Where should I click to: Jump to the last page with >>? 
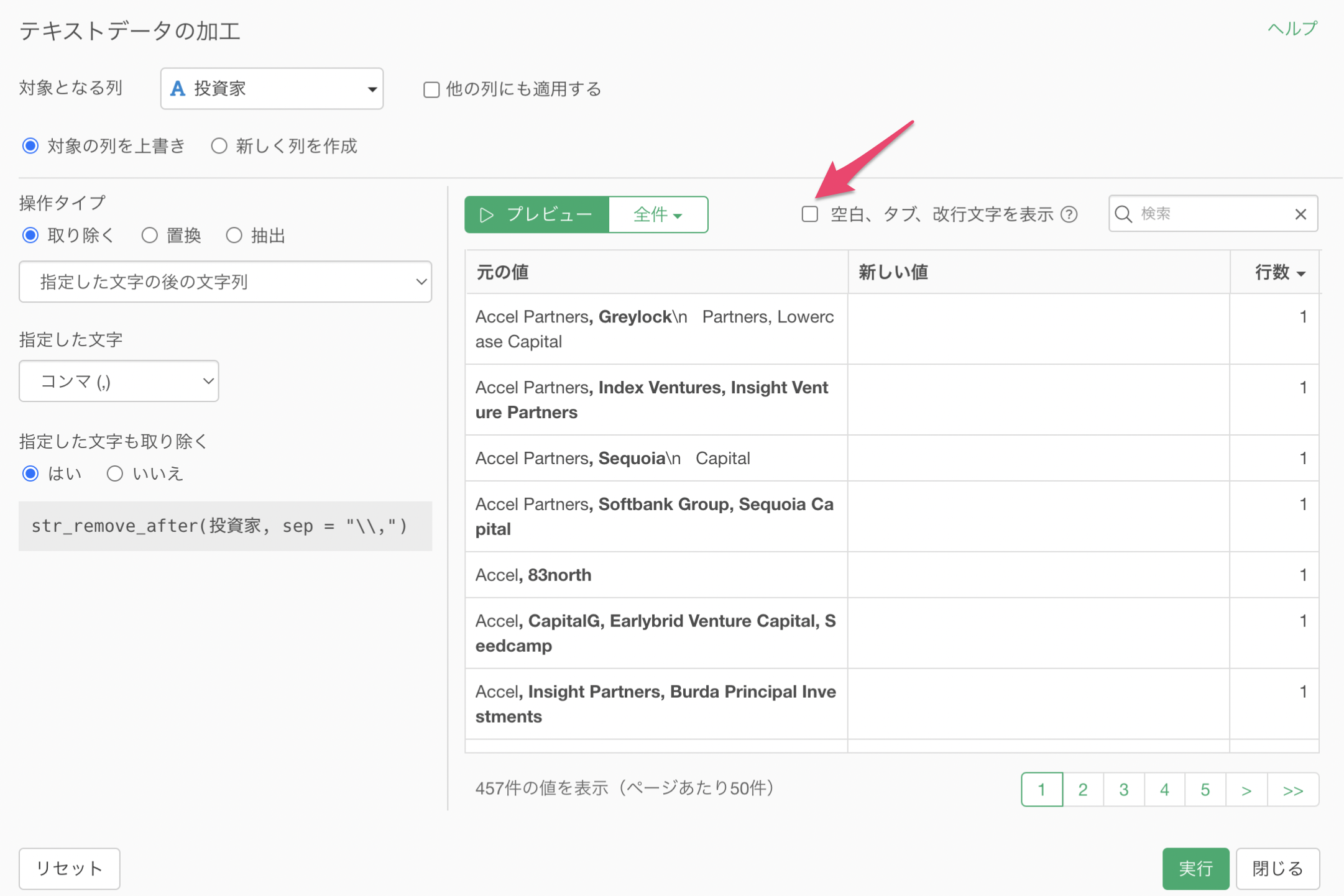tap(1293, 790)
